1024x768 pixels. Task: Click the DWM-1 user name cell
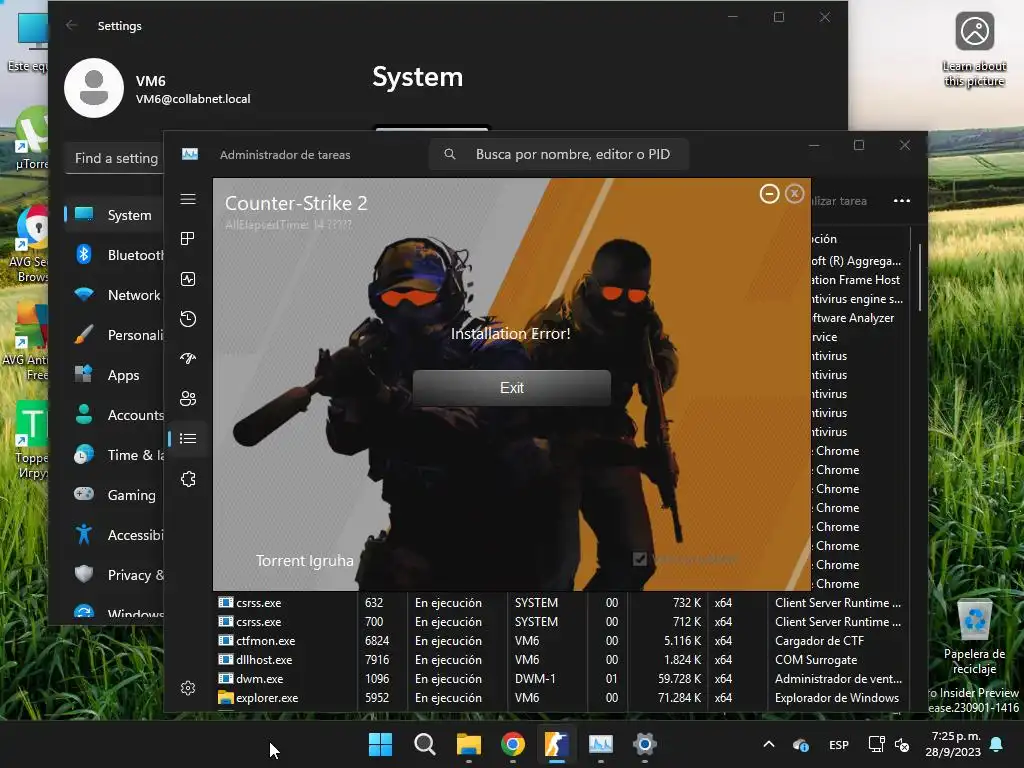click(x=535, y=679)
